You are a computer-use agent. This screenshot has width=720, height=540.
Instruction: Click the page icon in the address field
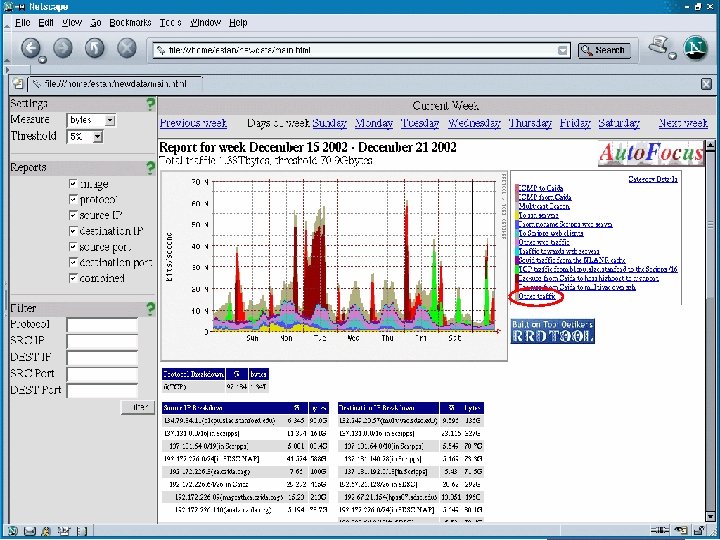[x=161, y=50]
